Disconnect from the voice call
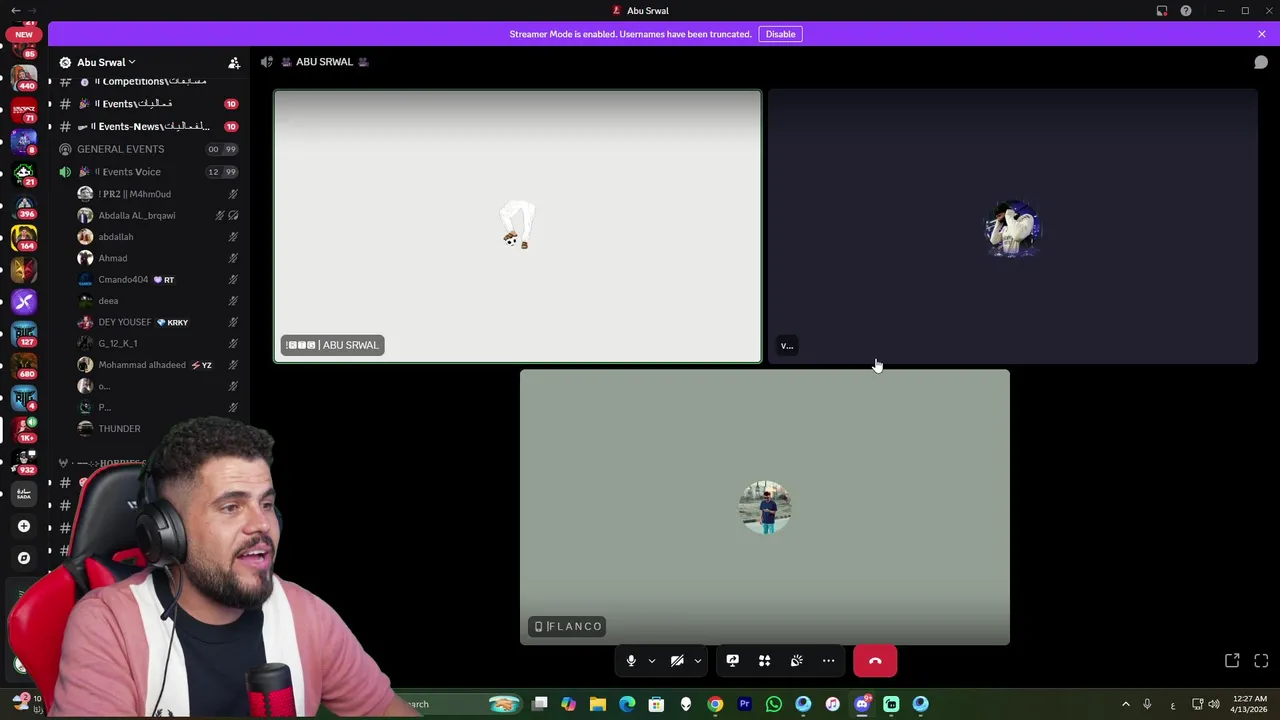The height and width of the screenshot is (720, 1280). 875,661
